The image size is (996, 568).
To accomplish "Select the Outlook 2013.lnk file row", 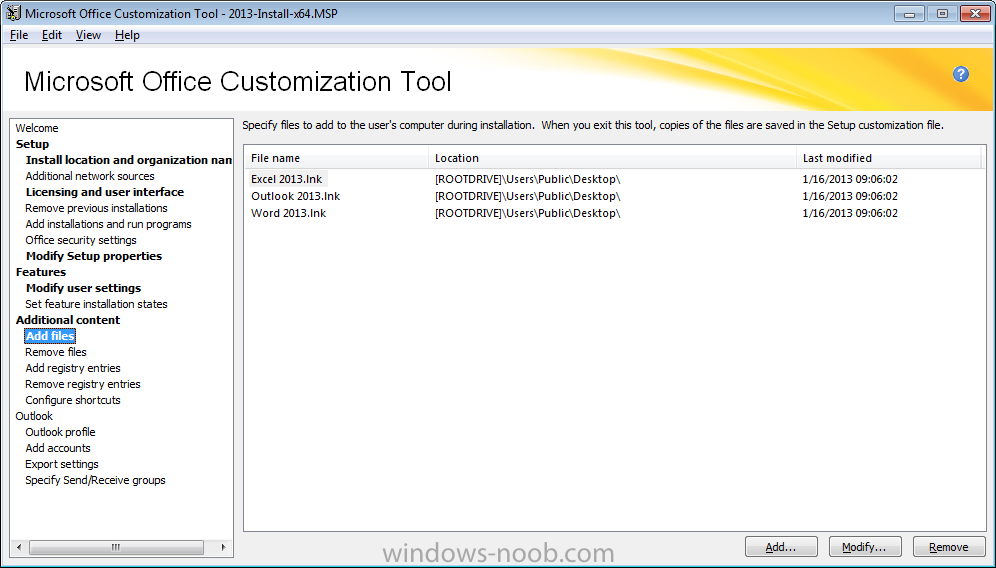I will coord(613,196).
